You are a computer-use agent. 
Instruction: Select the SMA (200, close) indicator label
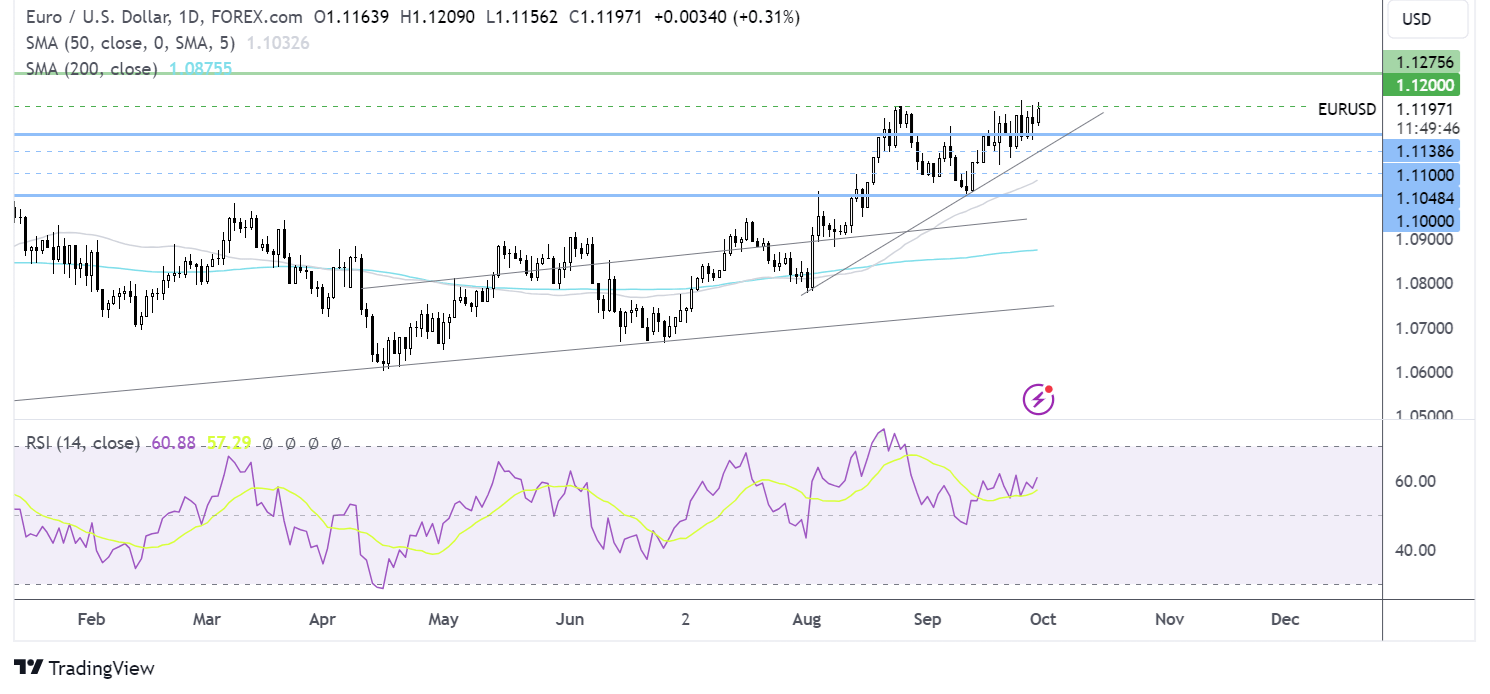click(92, 69)
